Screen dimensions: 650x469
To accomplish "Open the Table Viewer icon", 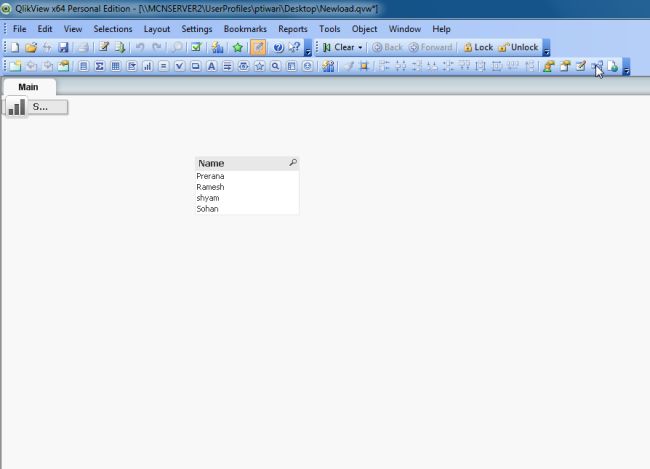I will (597, 66).
